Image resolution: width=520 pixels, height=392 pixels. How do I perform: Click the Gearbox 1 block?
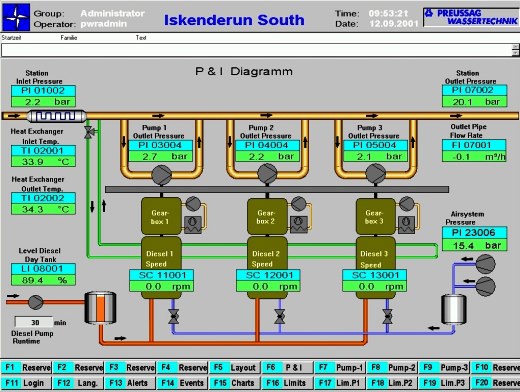161,217
